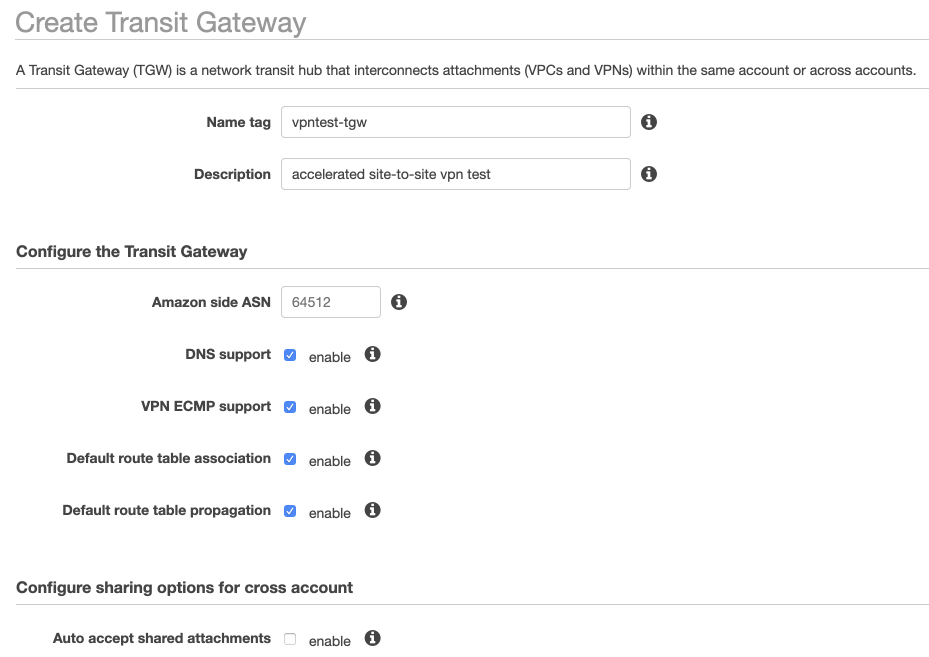Focus the Description text input field
Image resolution: width=929 pixels, height=657 pixels.
[455, 174]
